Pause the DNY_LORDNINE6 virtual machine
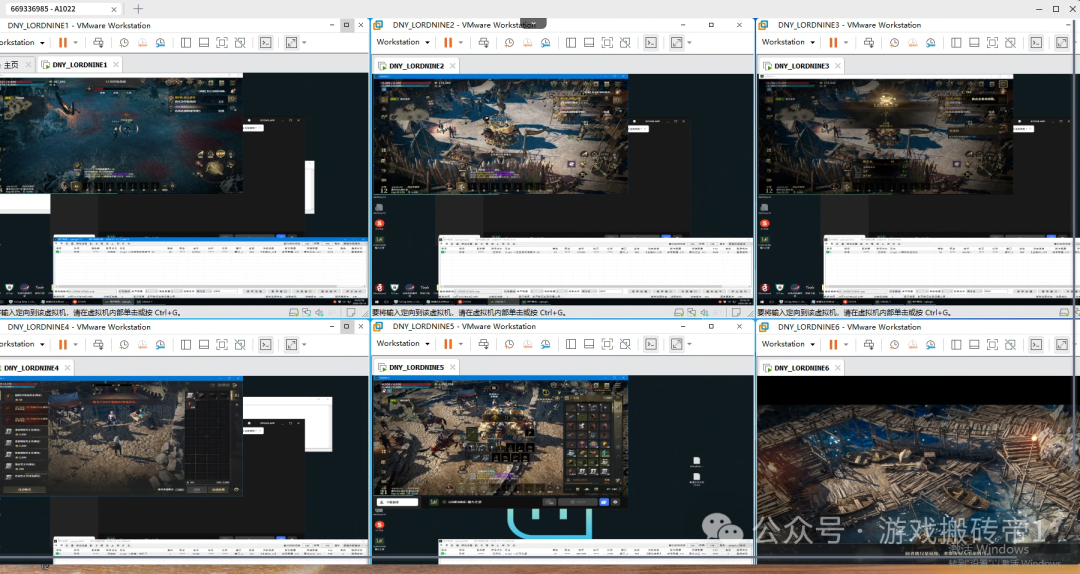 click(x=833, y=345)
